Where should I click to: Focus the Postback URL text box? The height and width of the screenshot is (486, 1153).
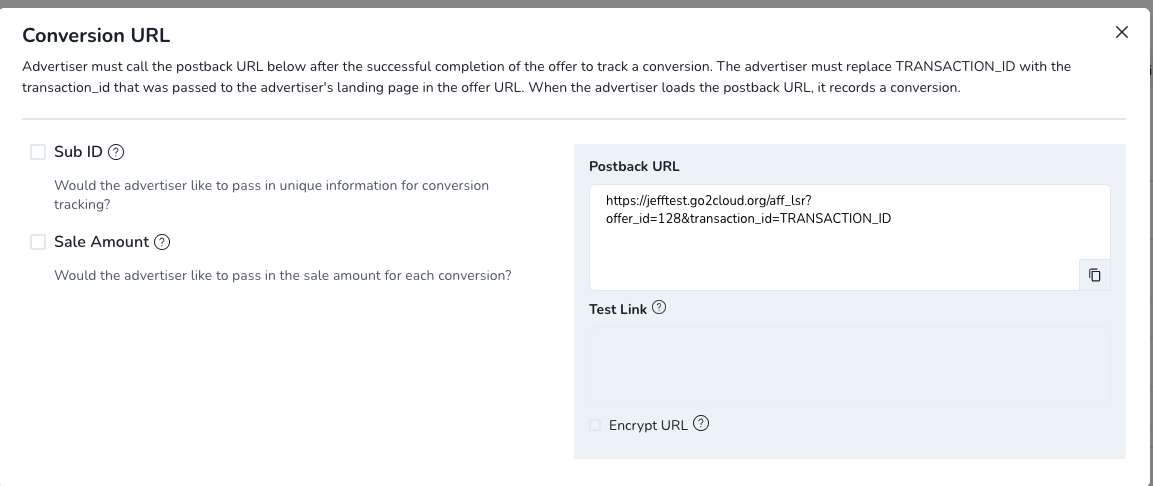(834, 237)
